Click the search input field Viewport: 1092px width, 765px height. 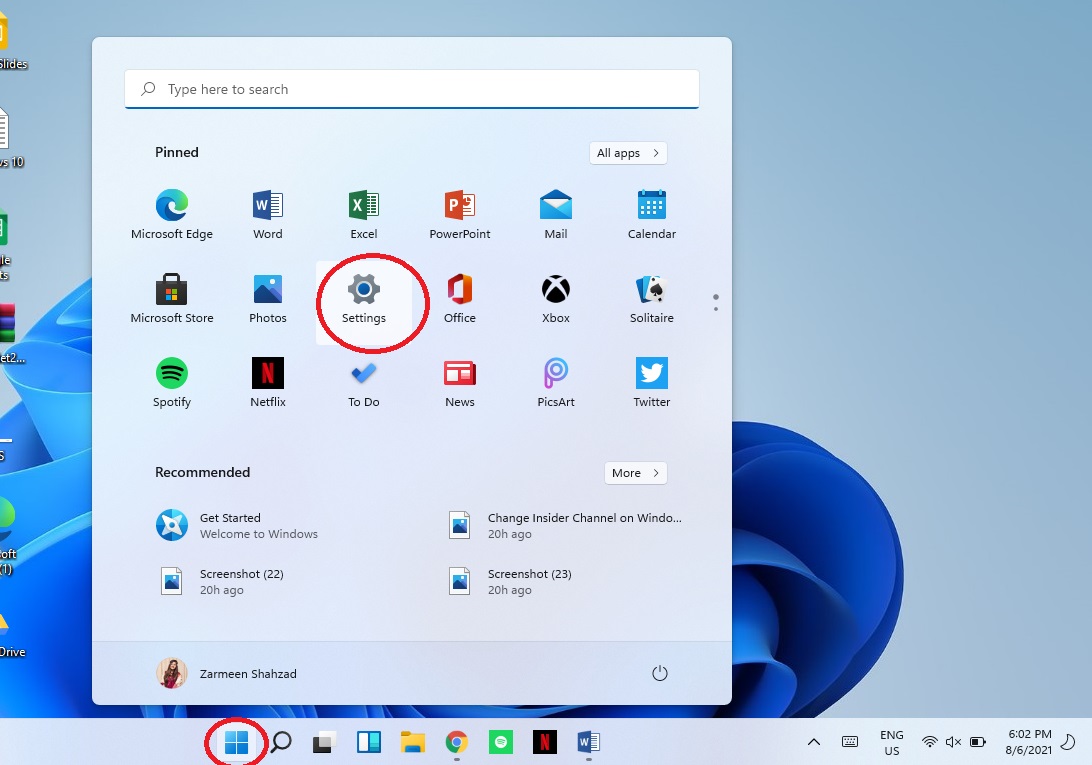tap(412, 89)
